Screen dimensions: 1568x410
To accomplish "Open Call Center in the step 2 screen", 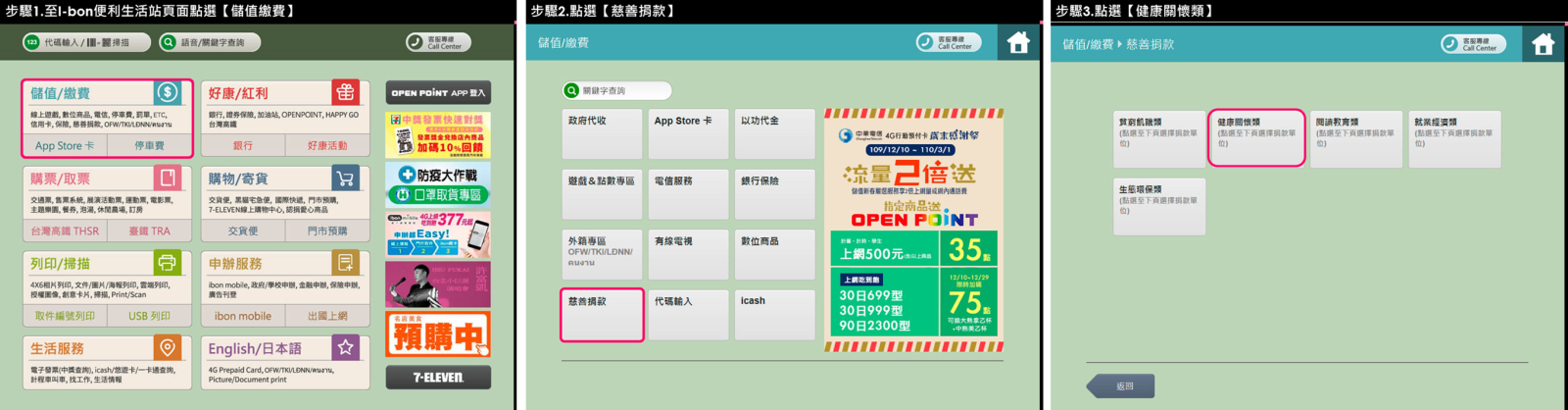I will pos(949,42).
